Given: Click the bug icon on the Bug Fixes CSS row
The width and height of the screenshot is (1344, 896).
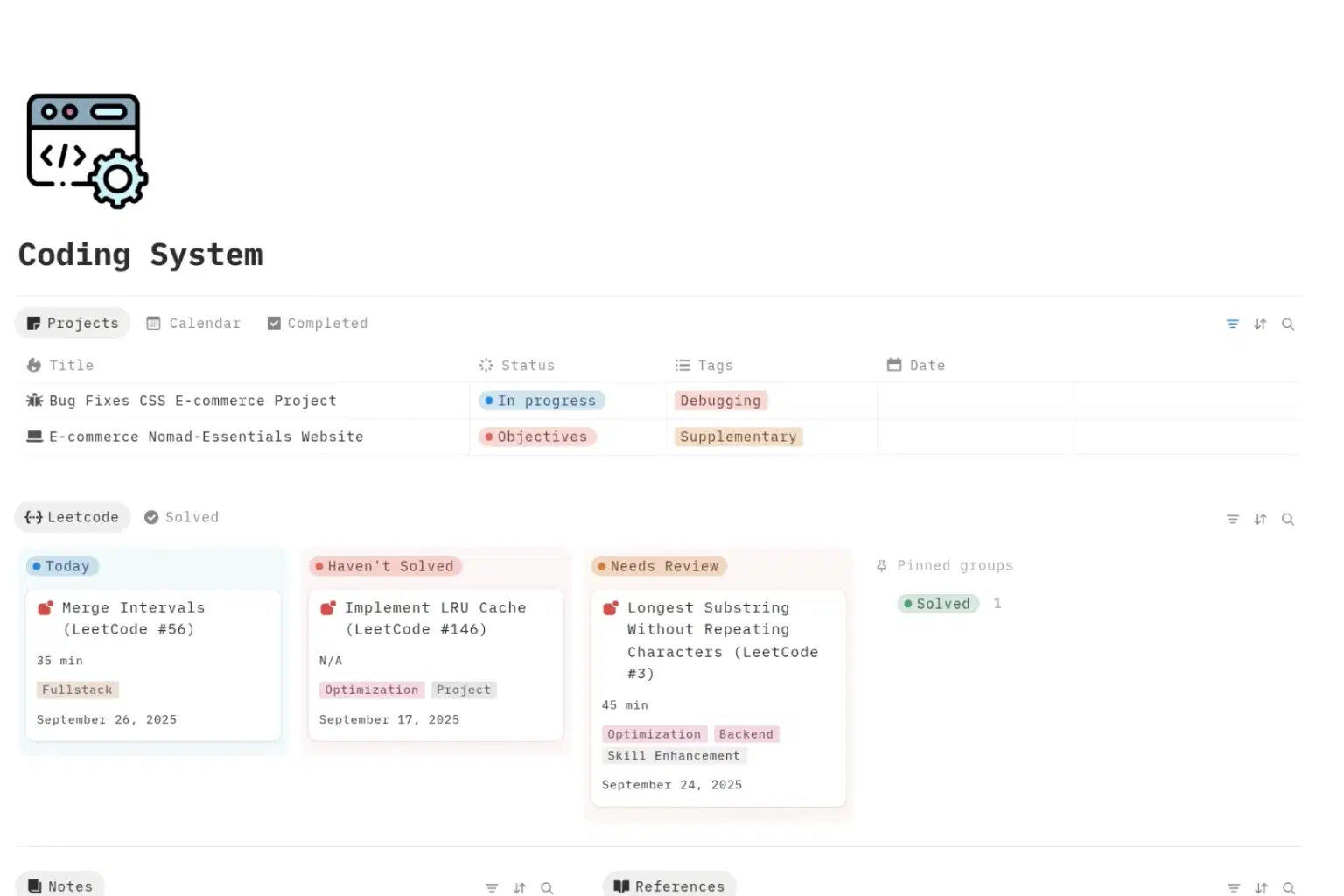Looking at the screenshot, I should click(x=34, y=400).
